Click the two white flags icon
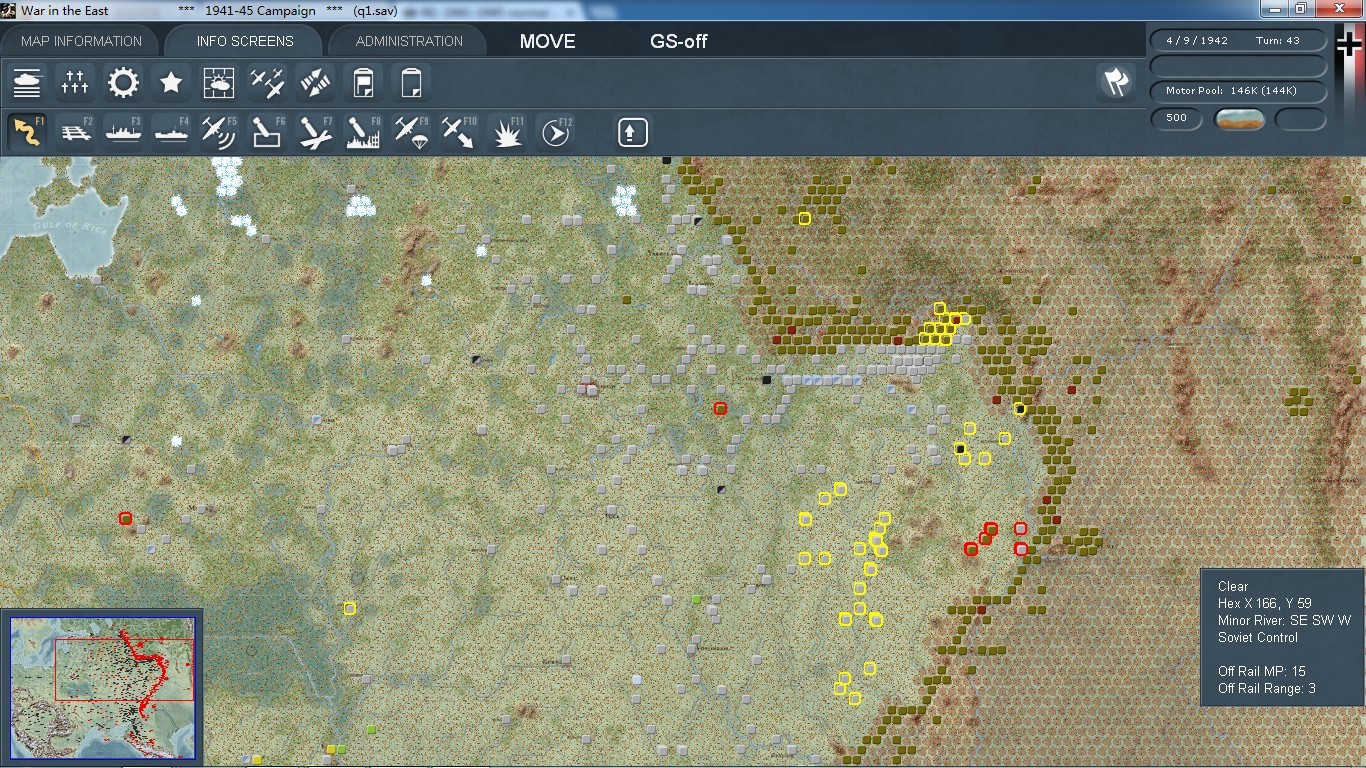This screenshot has width=1366, height=768. [1117, 83]
